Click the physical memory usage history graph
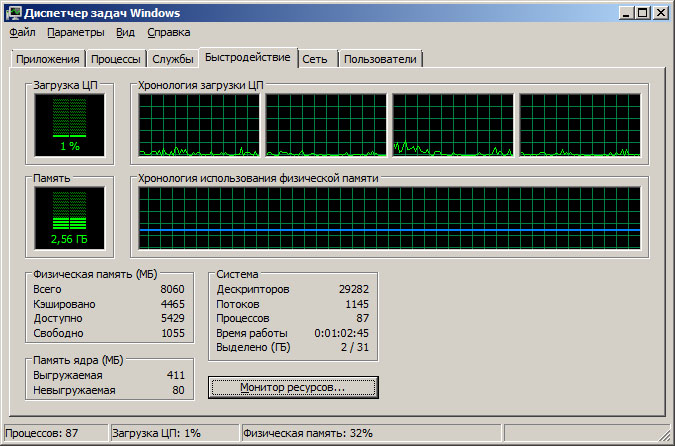The image size is (675, 446). pyautogui.click(x=390, y=218)
